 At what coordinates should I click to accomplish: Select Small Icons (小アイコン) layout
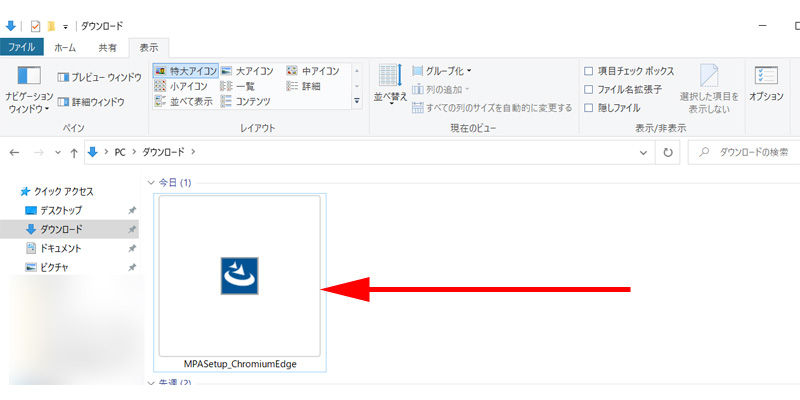[x=181, y=86]
